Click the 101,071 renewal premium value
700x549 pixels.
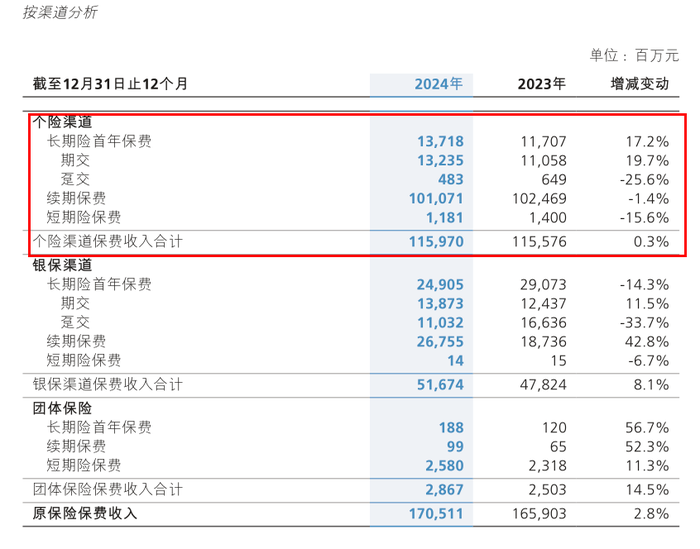(x=436, y=199)
